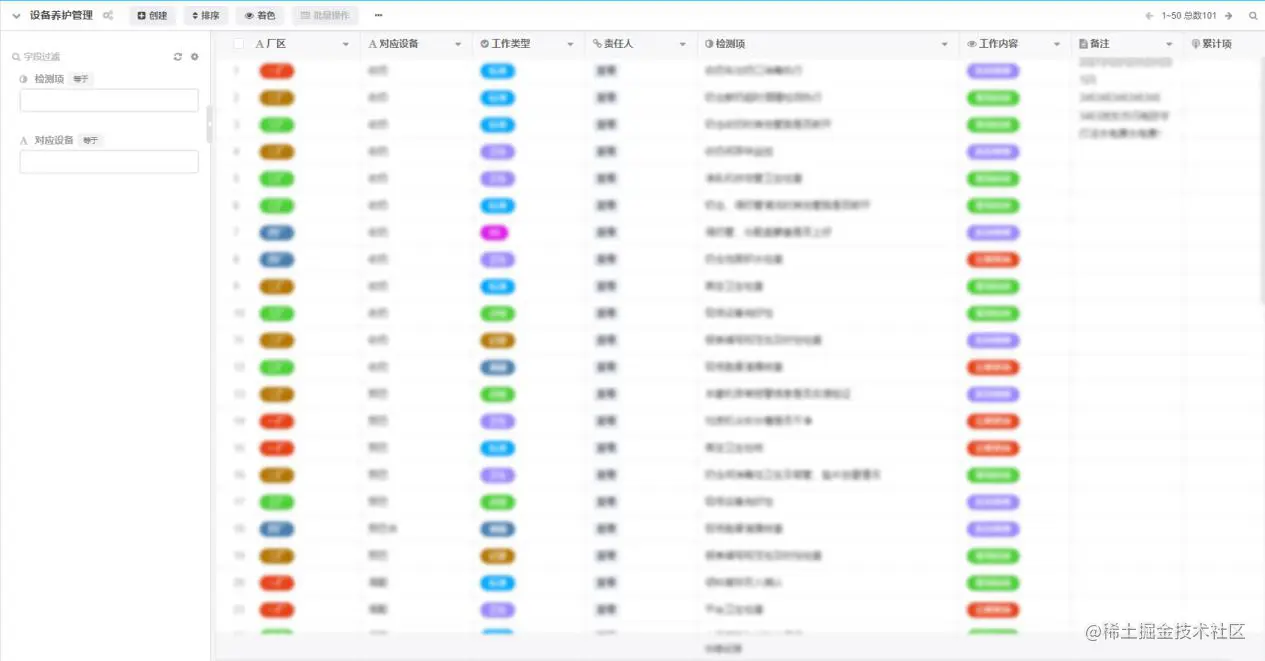Open the 责任人 column dropdown arrow
Screen dimensions: 1265x661
coord(683,45)
